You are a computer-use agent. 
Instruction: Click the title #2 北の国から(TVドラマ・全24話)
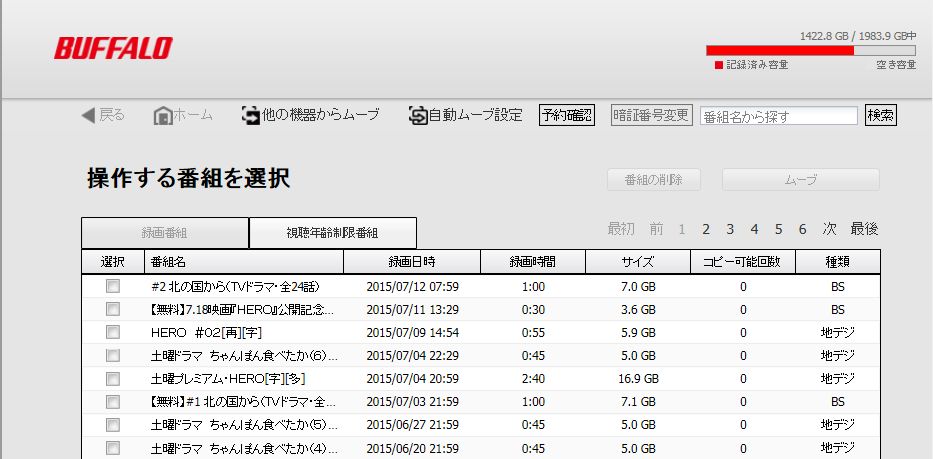coord(235,286)
